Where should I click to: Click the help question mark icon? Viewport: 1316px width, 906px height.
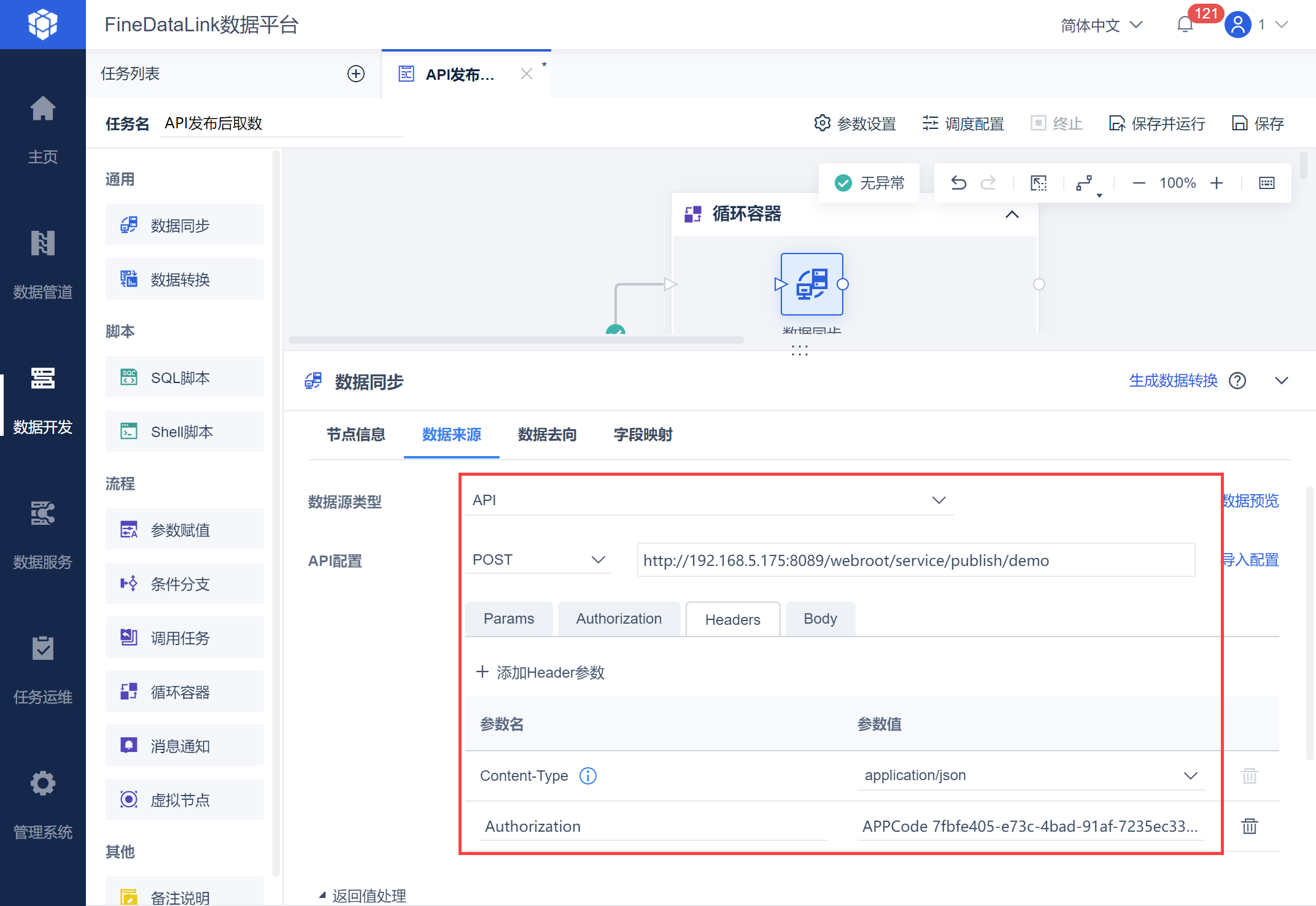click(x=1237, y=381)
